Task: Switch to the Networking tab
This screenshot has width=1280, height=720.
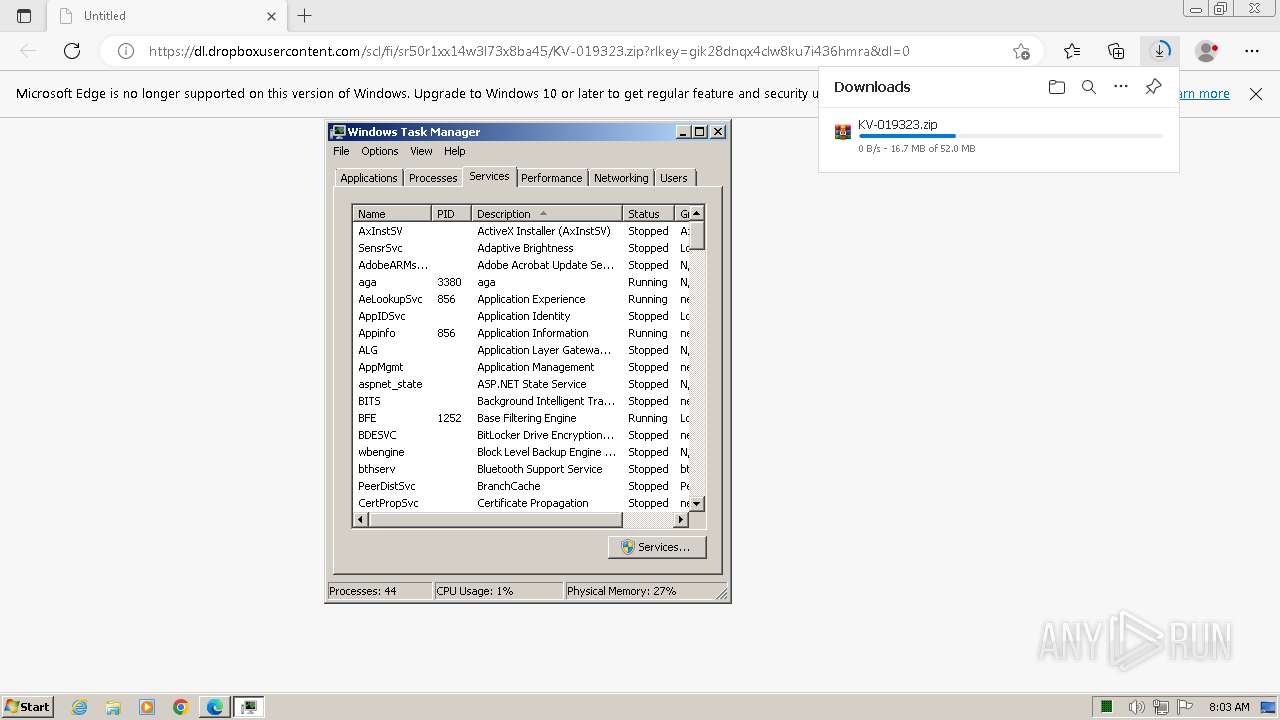Action: coord(621,178)
